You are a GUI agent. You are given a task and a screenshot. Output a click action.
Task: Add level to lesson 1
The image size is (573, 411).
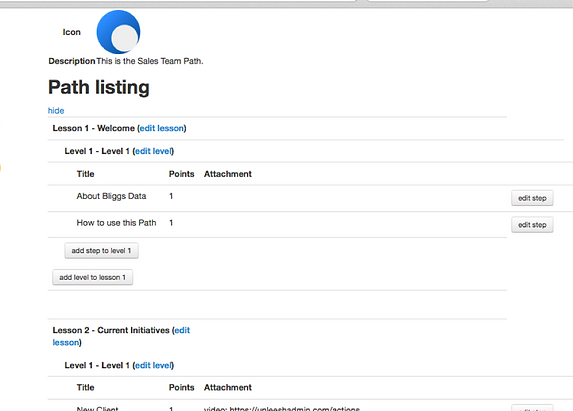pyautogui.click(x=92, y=277)
